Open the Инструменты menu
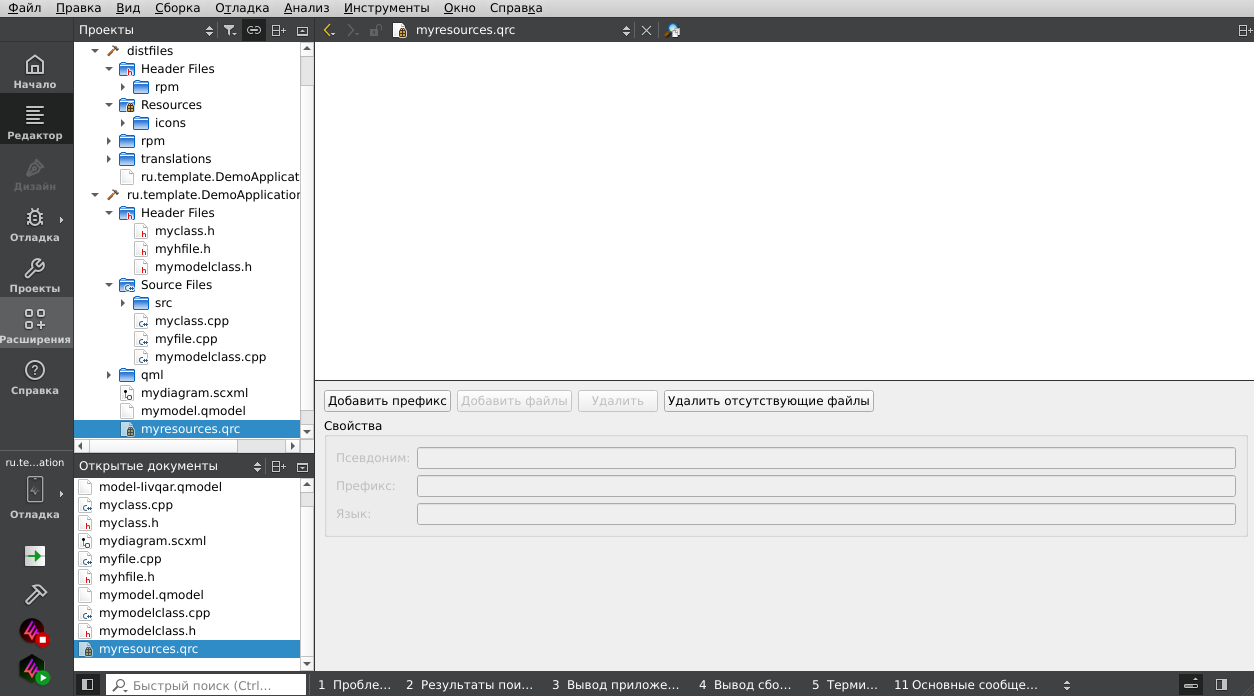The height and width of the screenshot is (696, 1254). [386, 8]
